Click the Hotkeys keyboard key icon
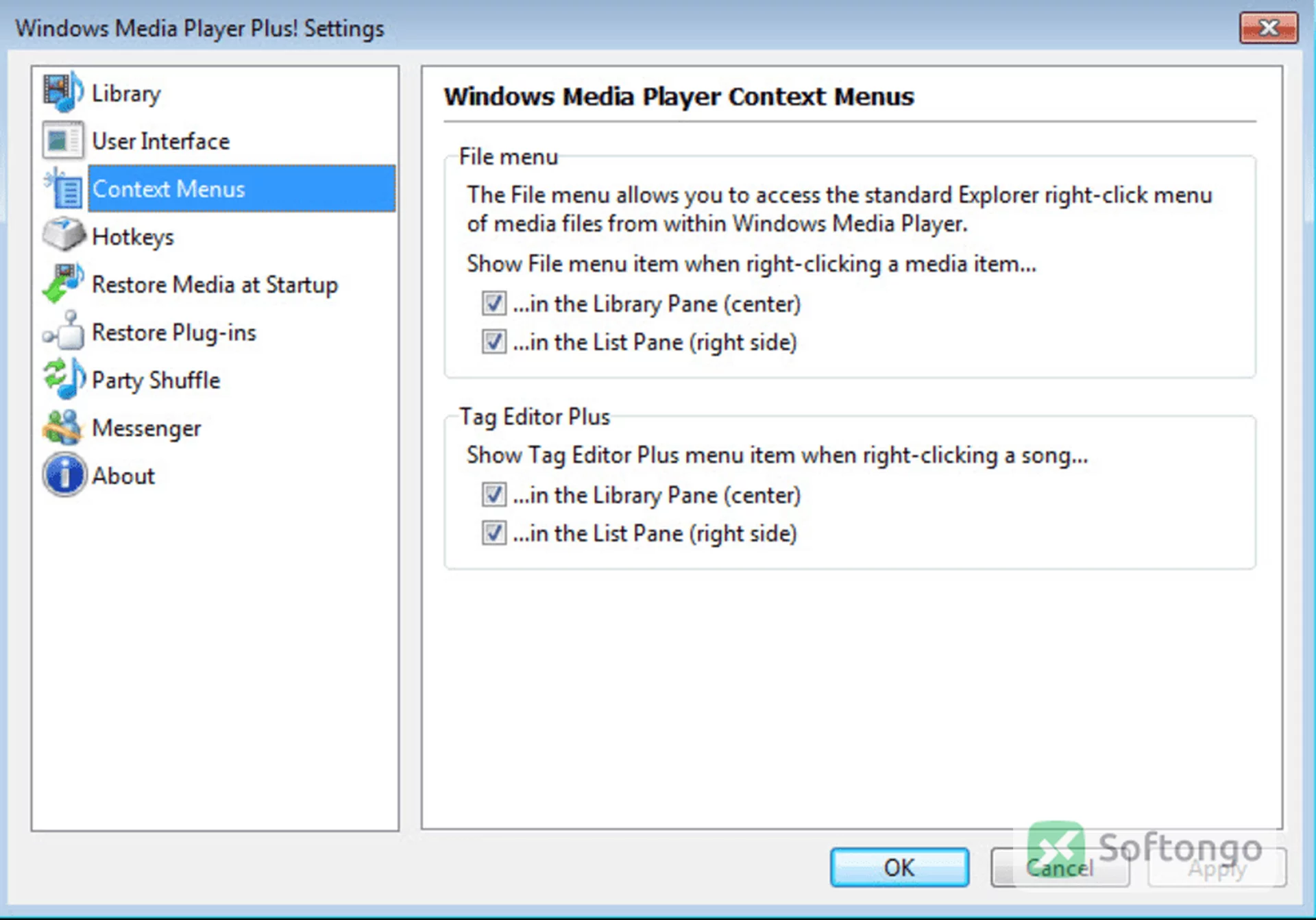1316x920 pixels. tap(63, 236)
